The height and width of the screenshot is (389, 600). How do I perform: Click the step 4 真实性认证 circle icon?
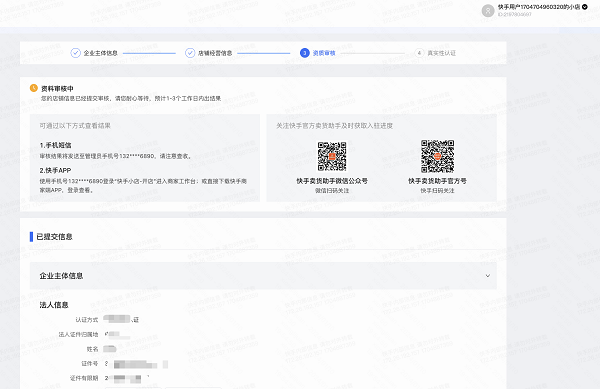point(419,53)
